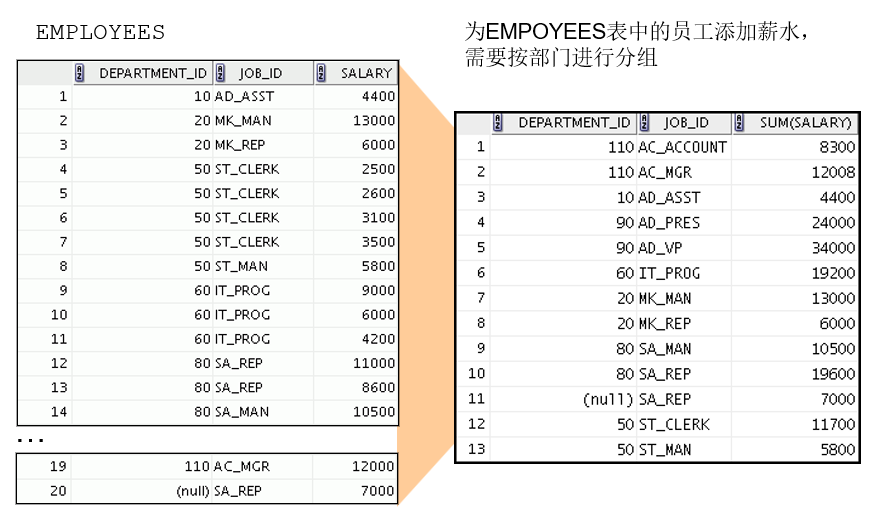Viewport: 869px width, 516px height.
Task: Click sum value 19200 in result table
Action: coord(833,273)
